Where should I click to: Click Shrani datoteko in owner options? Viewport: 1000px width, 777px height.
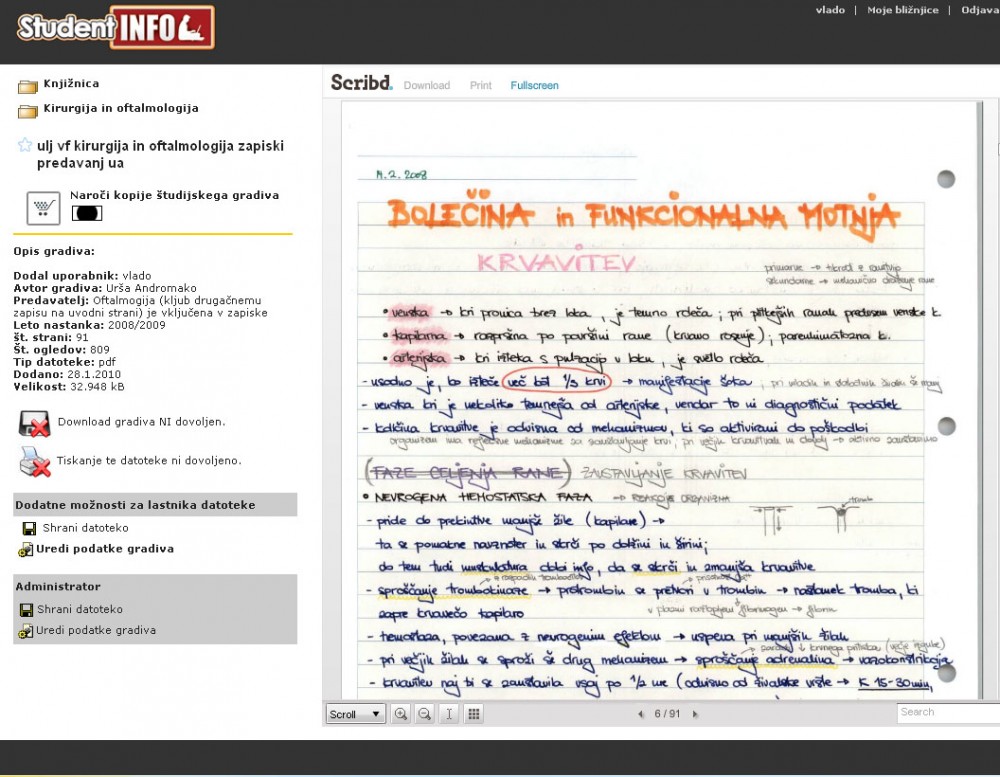pyautogui.click(x=85, y=528)
